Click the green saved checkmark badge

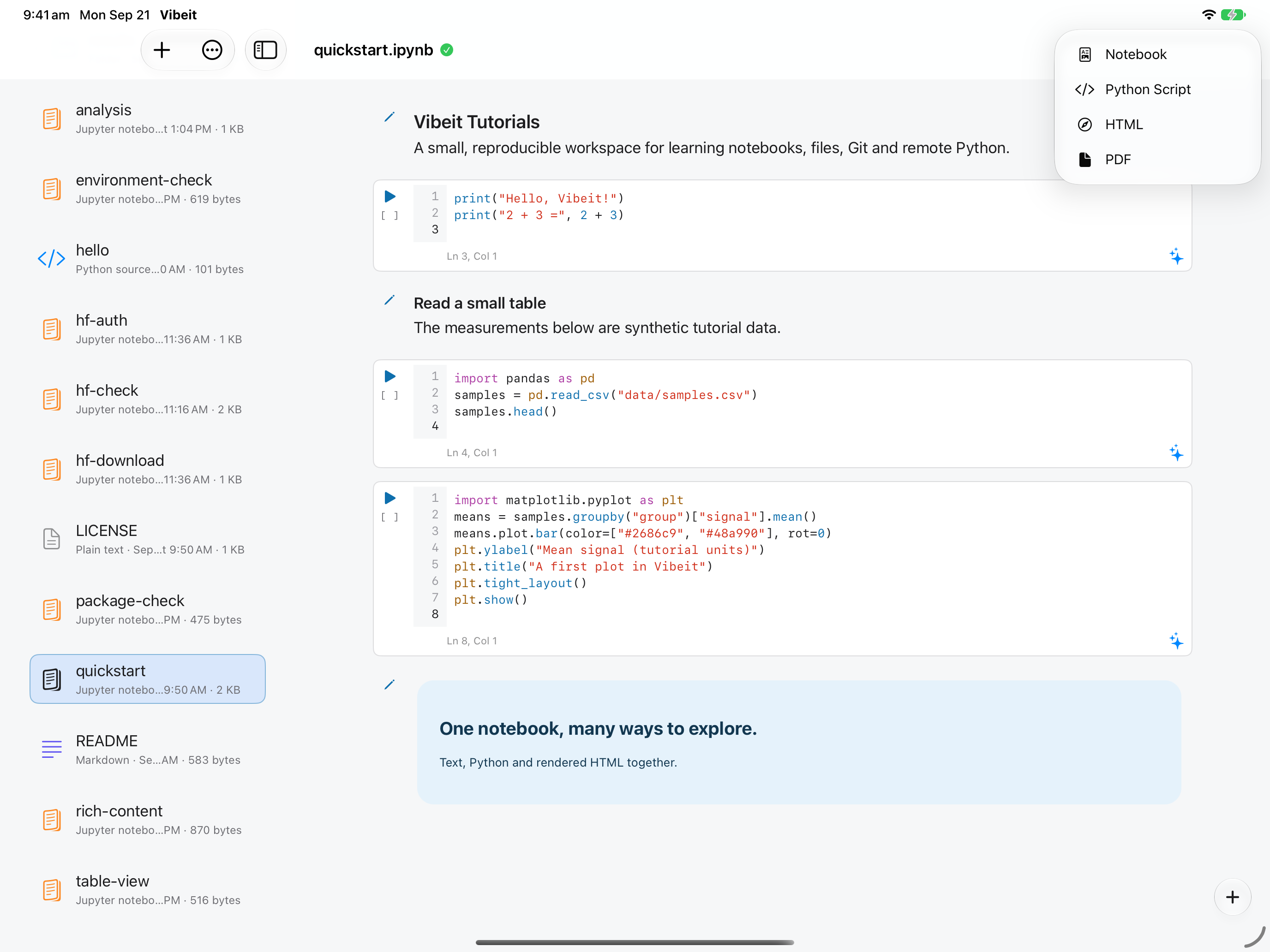[x=447, y=50]
